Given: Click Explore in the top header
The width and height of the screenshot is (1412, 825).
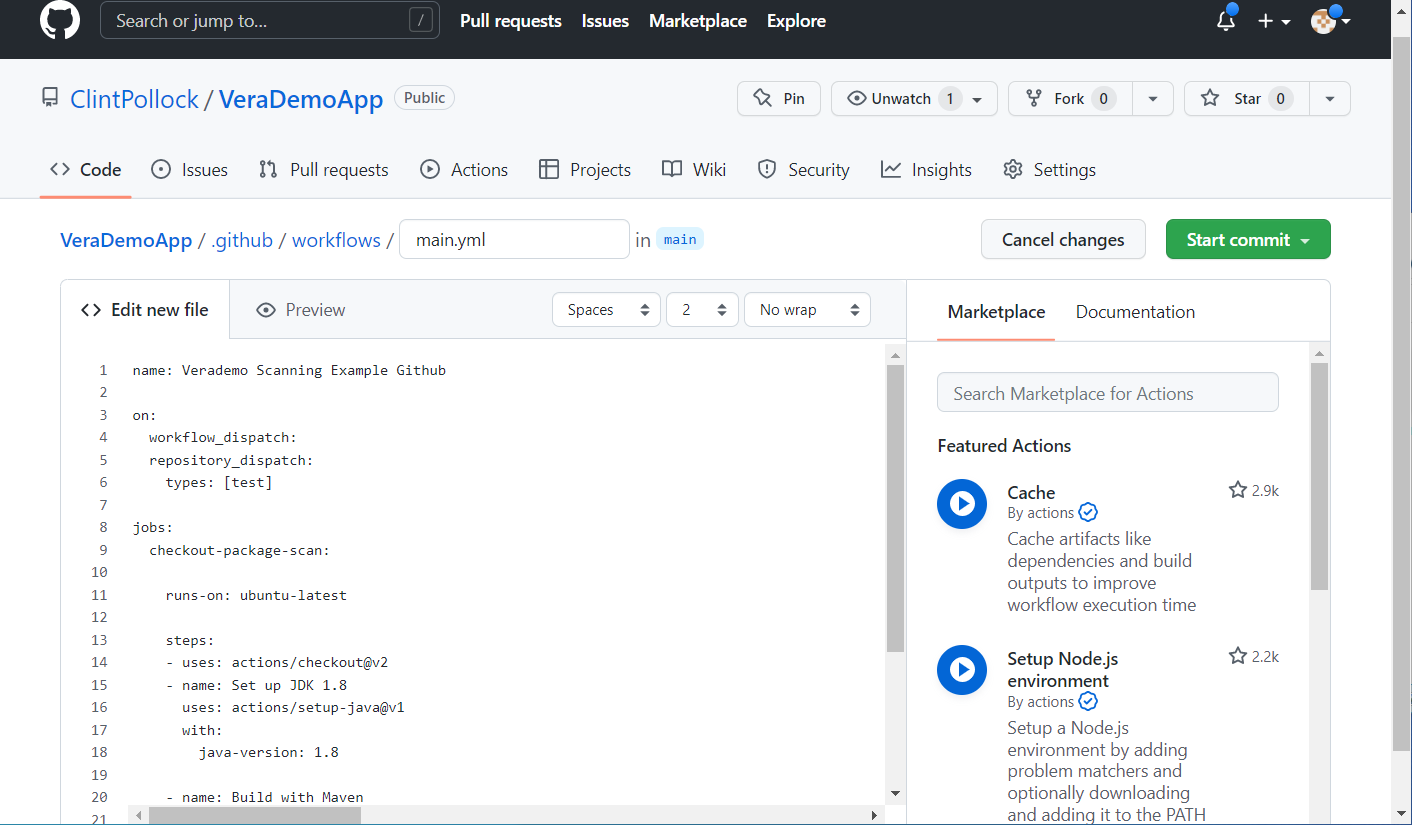Looking at the screenshot, I should (x=796, y=21).
